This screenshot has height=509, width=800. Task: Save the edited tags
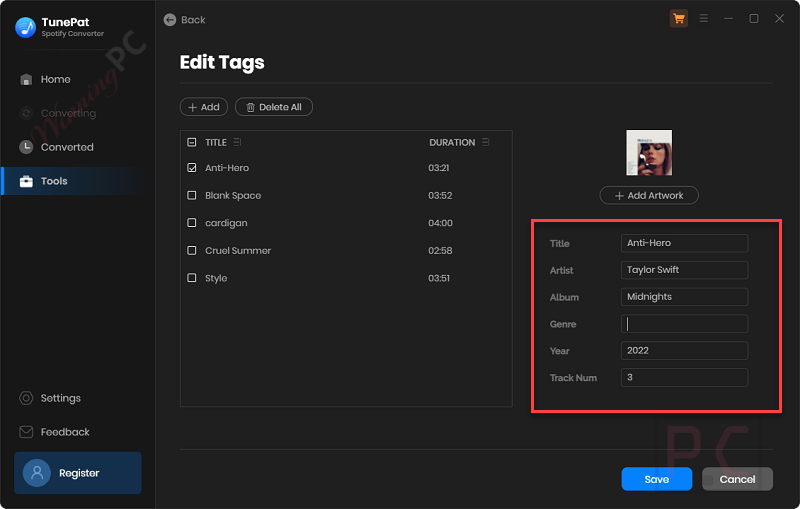point(657,479)
